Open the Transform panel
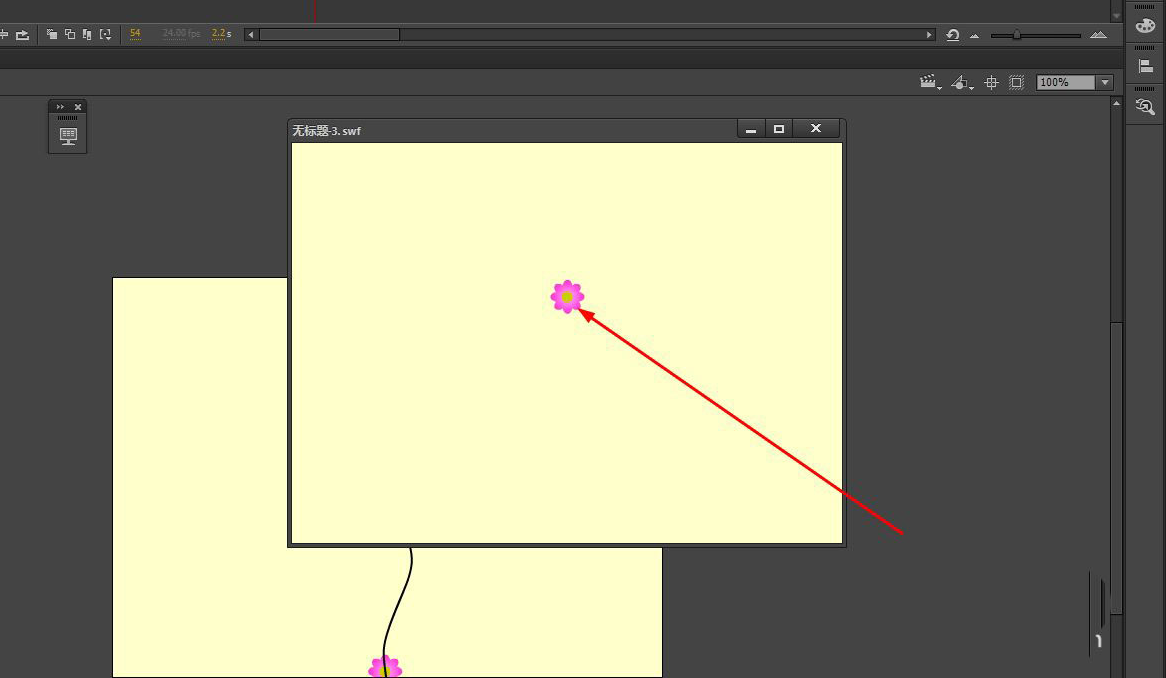The width and height of the screenshot is (1166, 678). point(1145,107)
